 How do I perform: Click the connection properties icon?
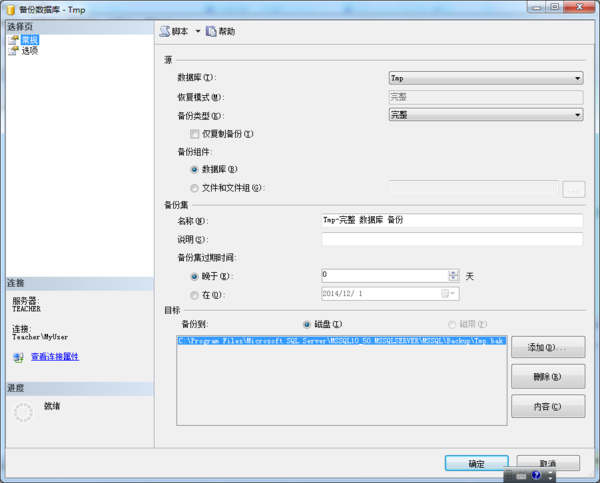point(17,356)
